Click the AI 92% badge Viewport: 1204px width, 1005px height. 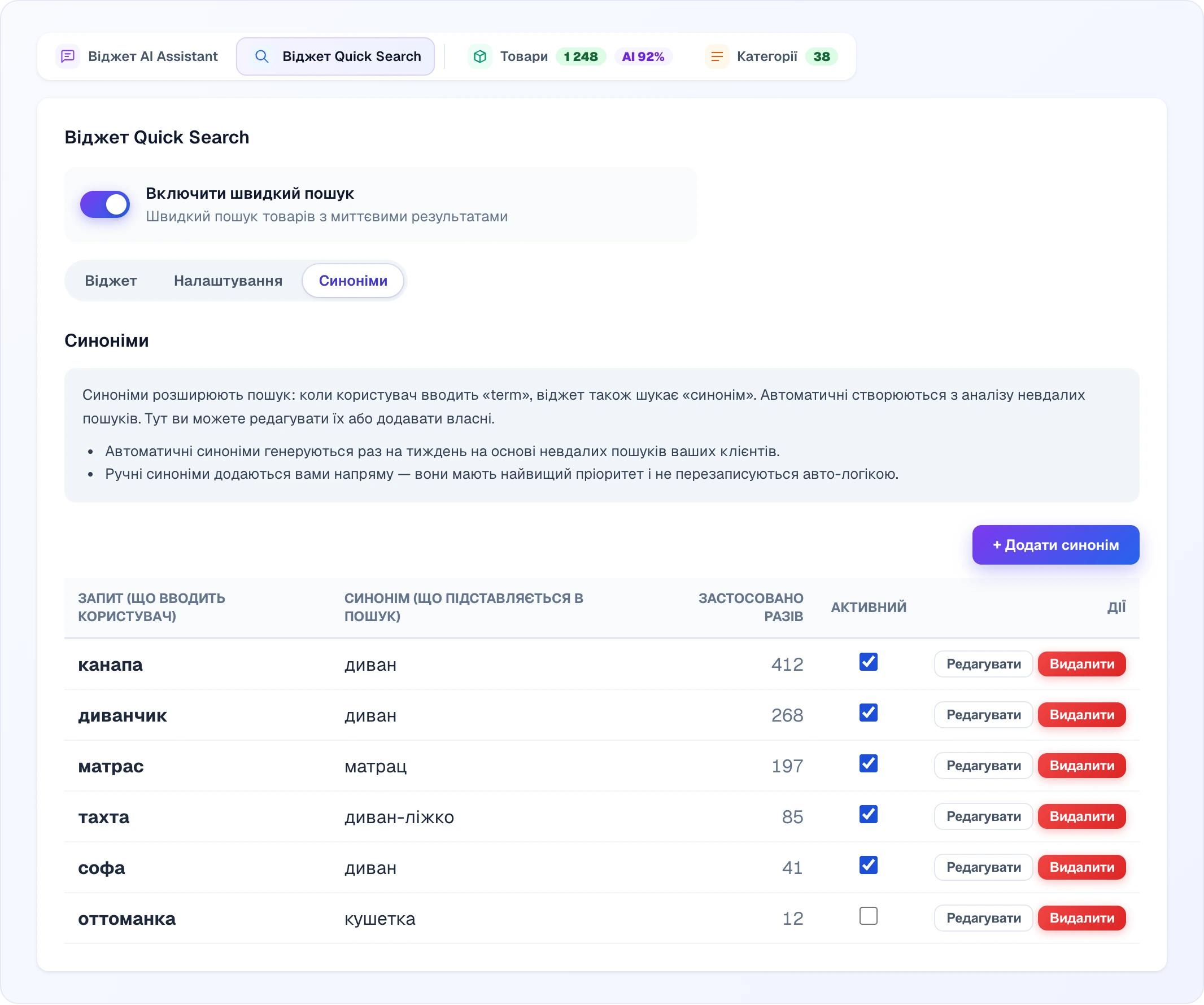pos(643,56)
